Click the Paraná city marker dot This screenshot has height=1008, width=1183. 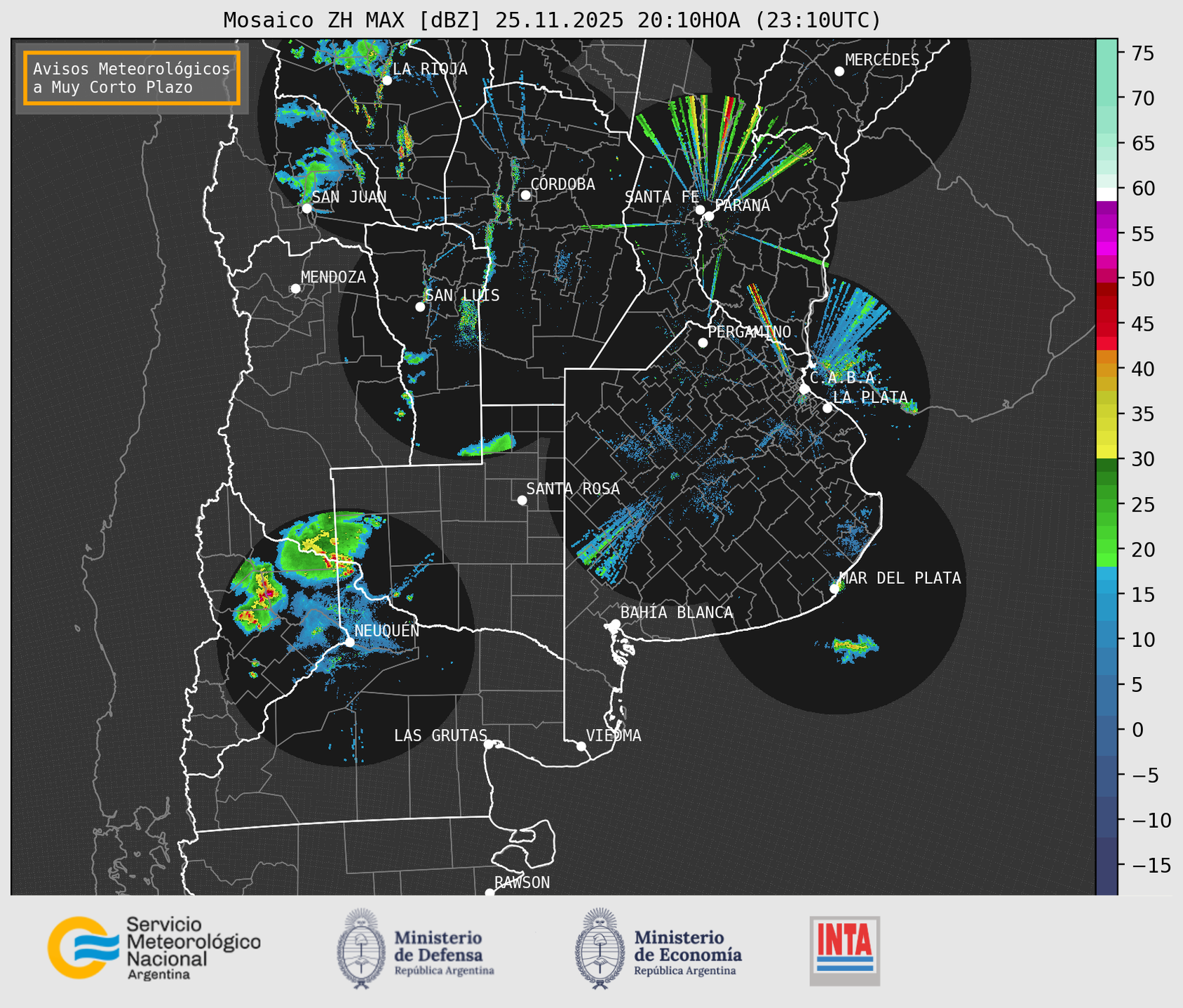709,216
